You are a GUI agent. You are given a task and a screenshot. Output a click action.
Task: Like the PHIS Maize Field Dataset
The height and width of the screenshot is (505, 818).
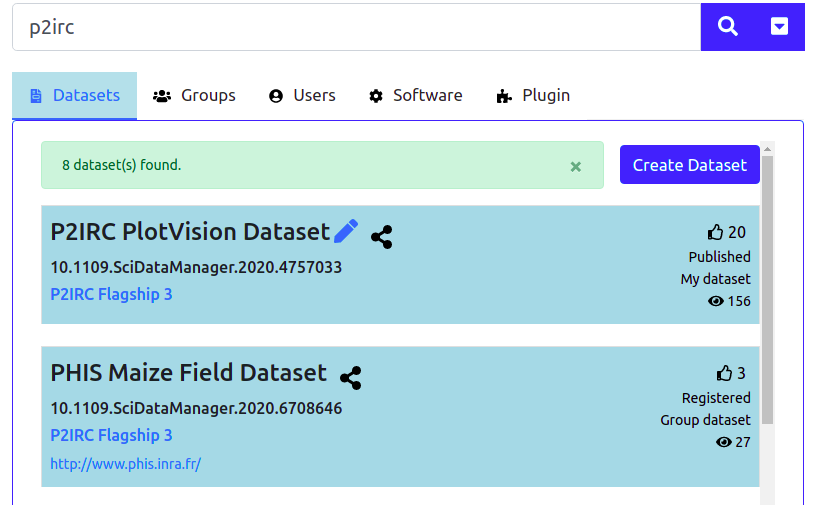pos(725,373)
